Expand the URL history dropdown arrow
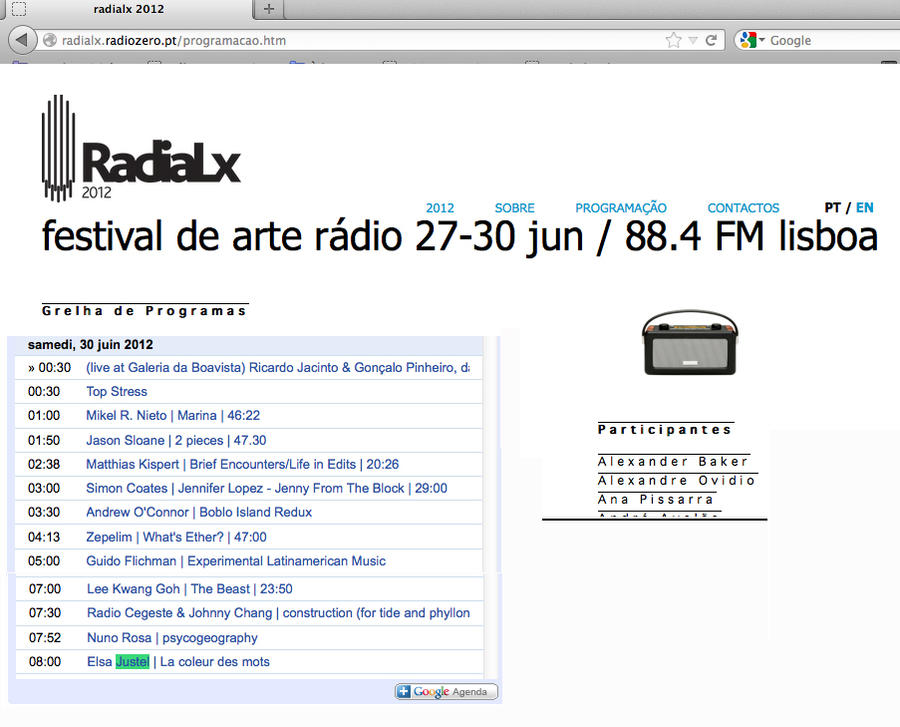 693,41
